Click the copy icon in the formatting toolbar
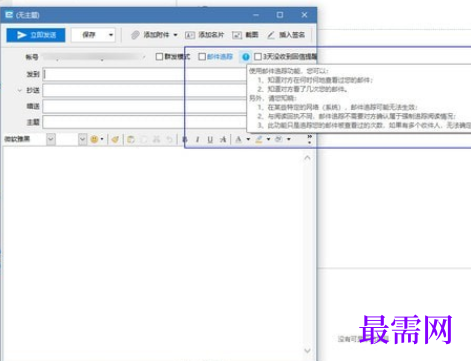471x361 pixels. click(144, 139)
